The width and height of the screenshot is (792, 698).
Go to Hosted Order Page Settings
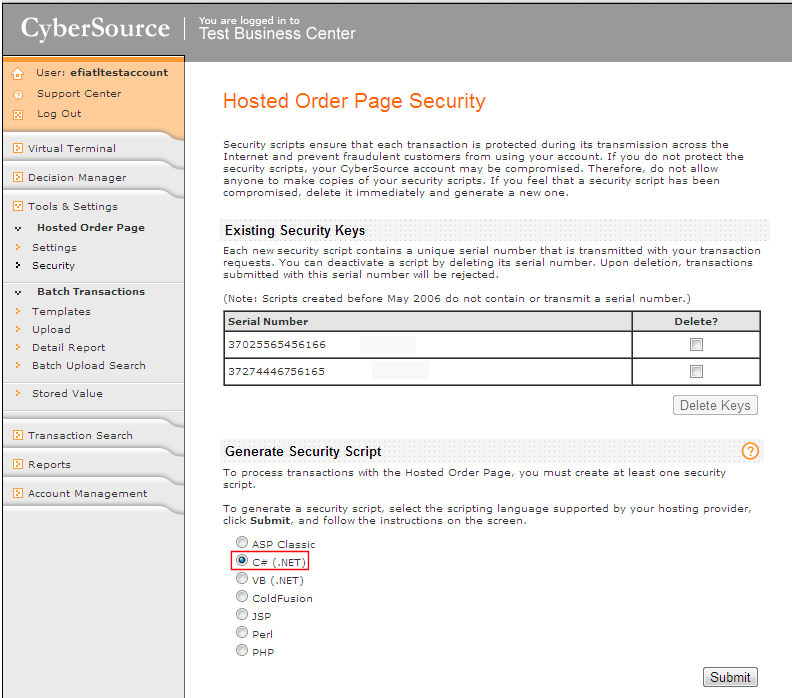click(x=54, y=247)
